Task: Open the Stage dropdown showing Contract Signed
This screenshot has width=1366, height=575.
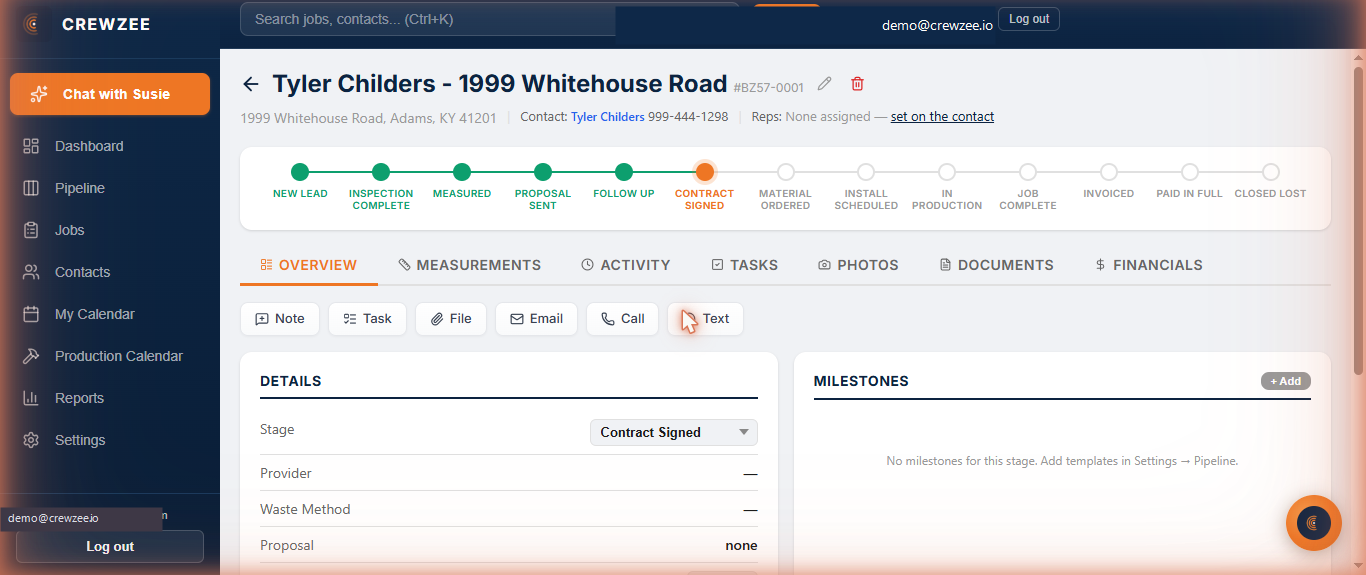Action: (674, 432)
